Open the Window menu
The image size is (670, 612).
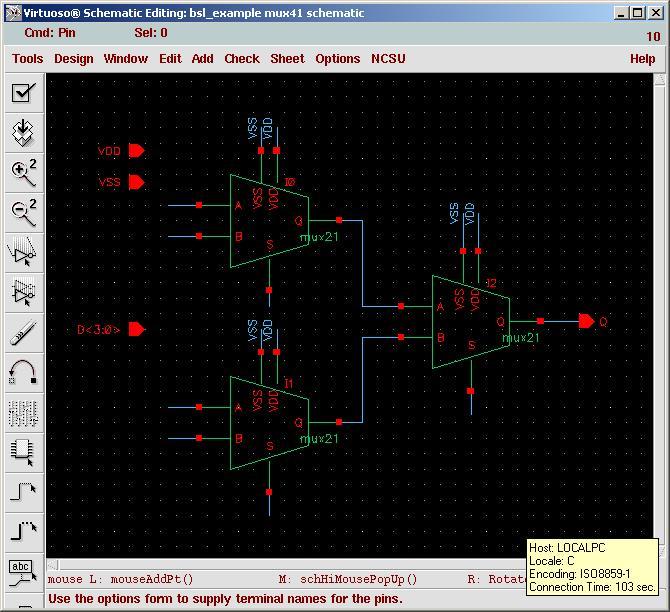coord(126,59)
